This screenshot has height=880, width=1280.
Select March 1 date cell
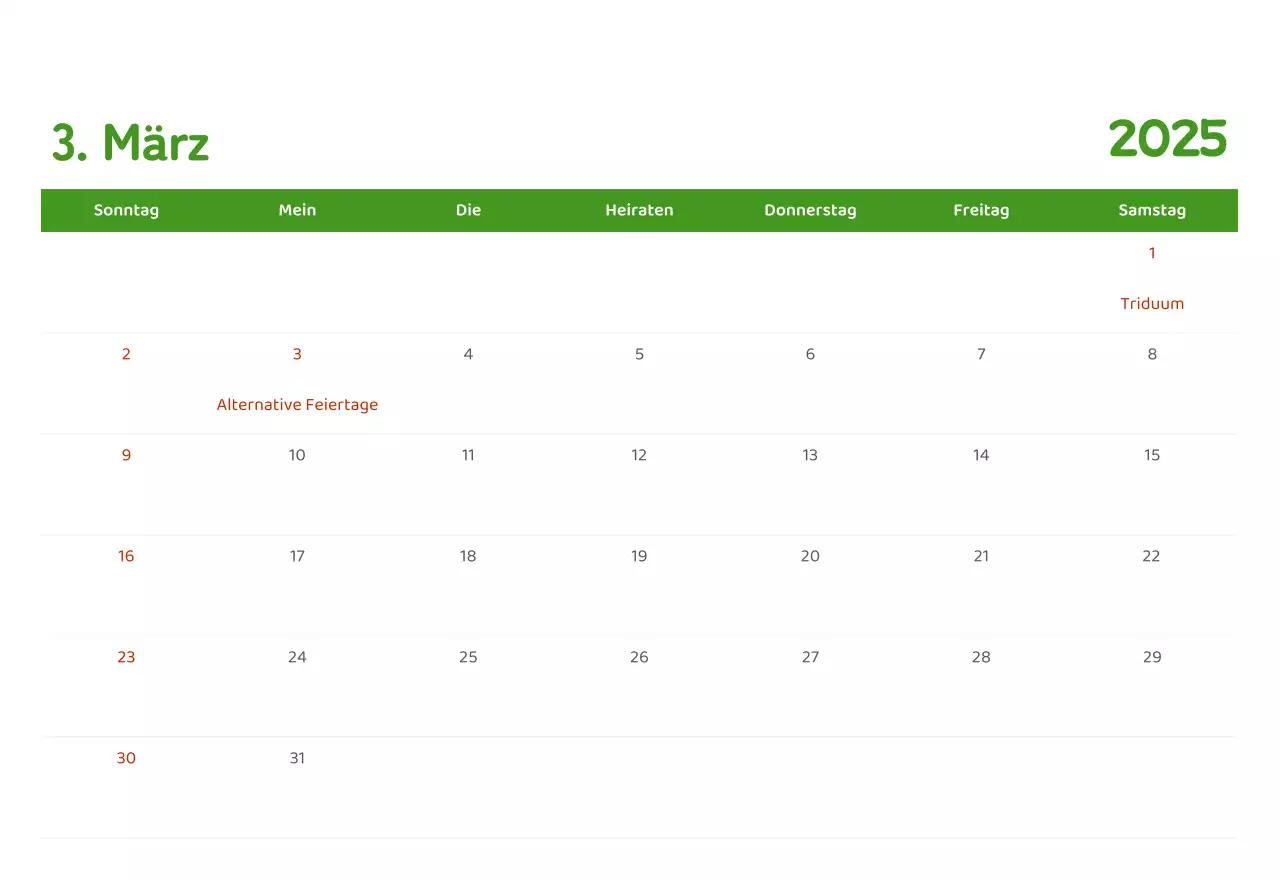tap(1152, 253)
